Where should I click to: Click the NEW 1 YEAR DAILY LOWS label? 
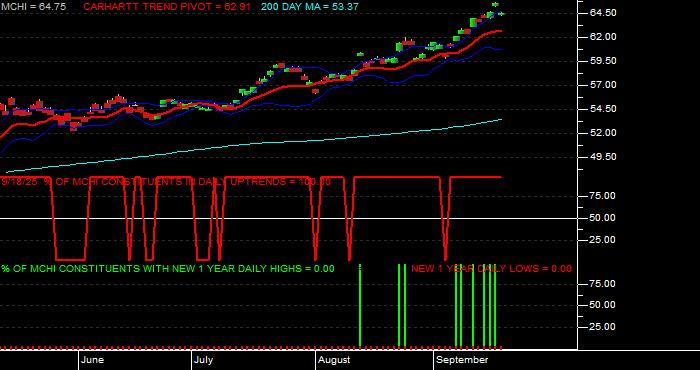[x=491, y=269]
